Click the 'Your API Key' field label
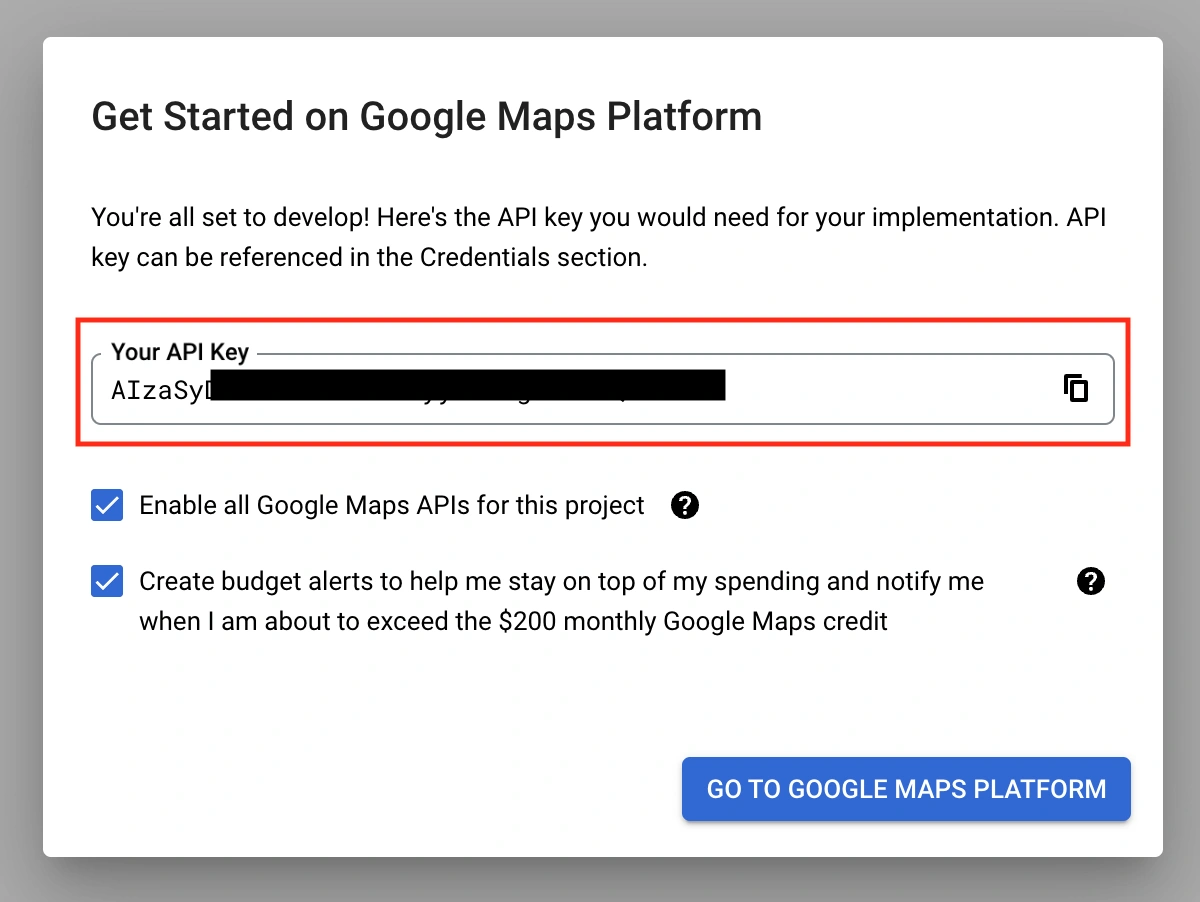Image resolution: width=1200 pixels, height=902 pixels. (180, 352)
